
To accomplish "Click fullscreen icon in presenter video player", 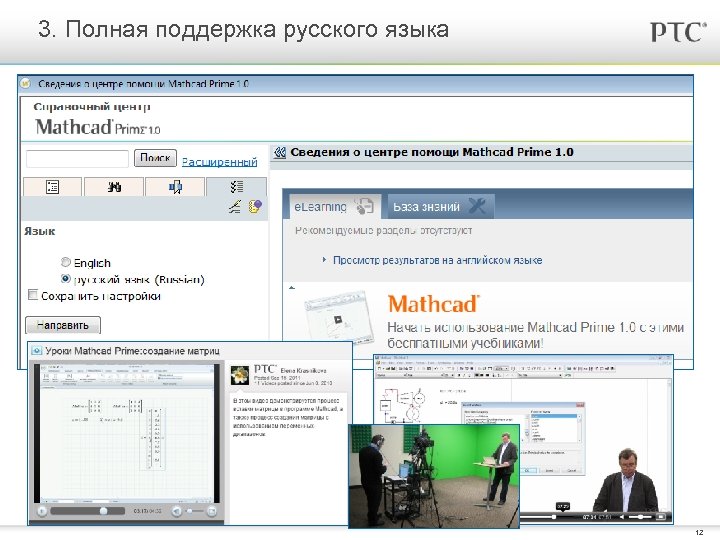I will coord(661,517).
